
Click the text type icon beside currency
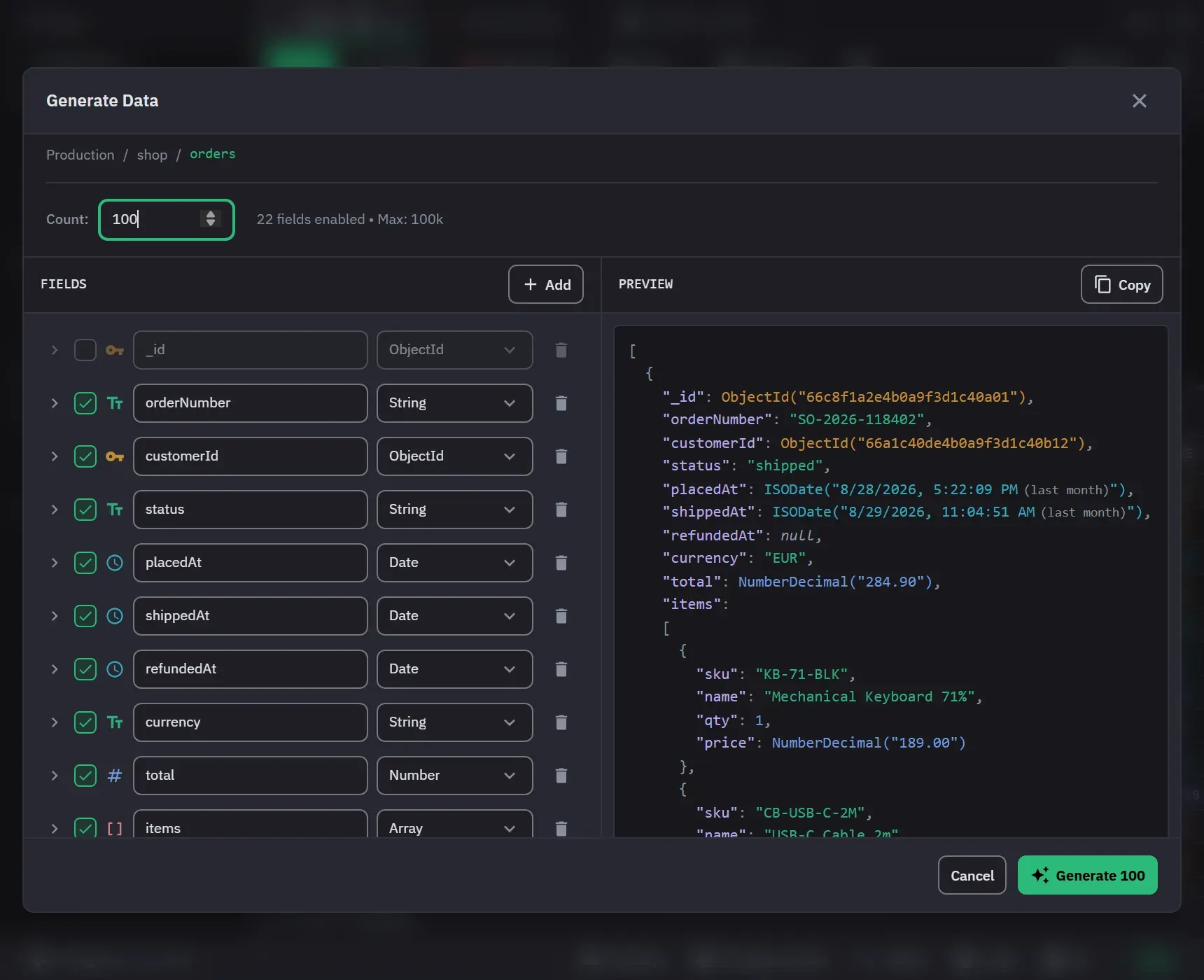point(115,722)
